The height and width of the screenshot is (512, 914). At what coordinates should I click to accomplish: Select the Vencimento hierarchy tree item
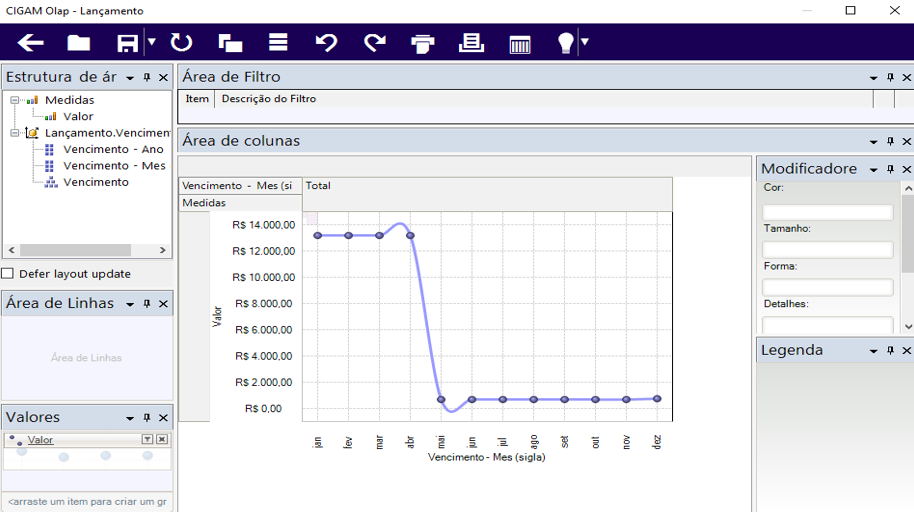[96, 182]
